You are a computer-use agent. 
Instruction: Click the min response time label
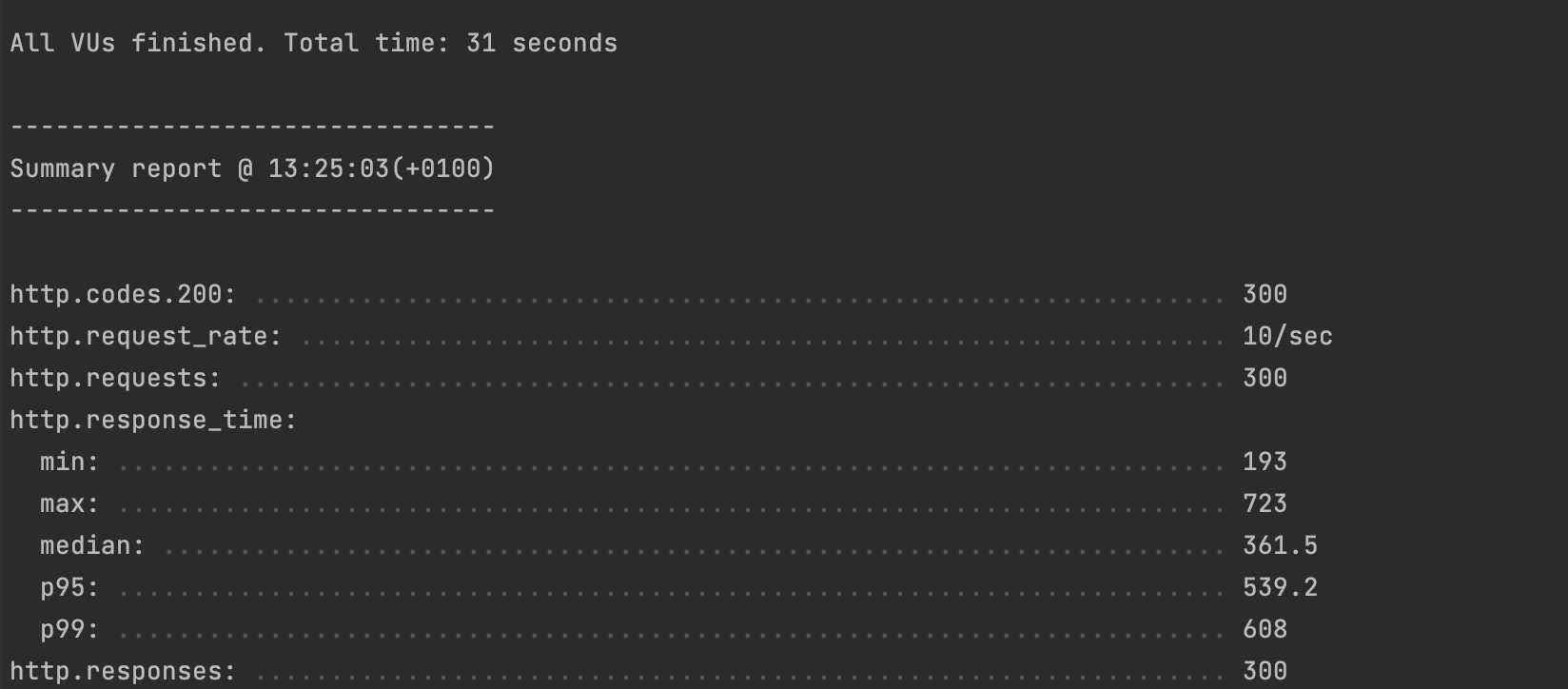(69, 462)
